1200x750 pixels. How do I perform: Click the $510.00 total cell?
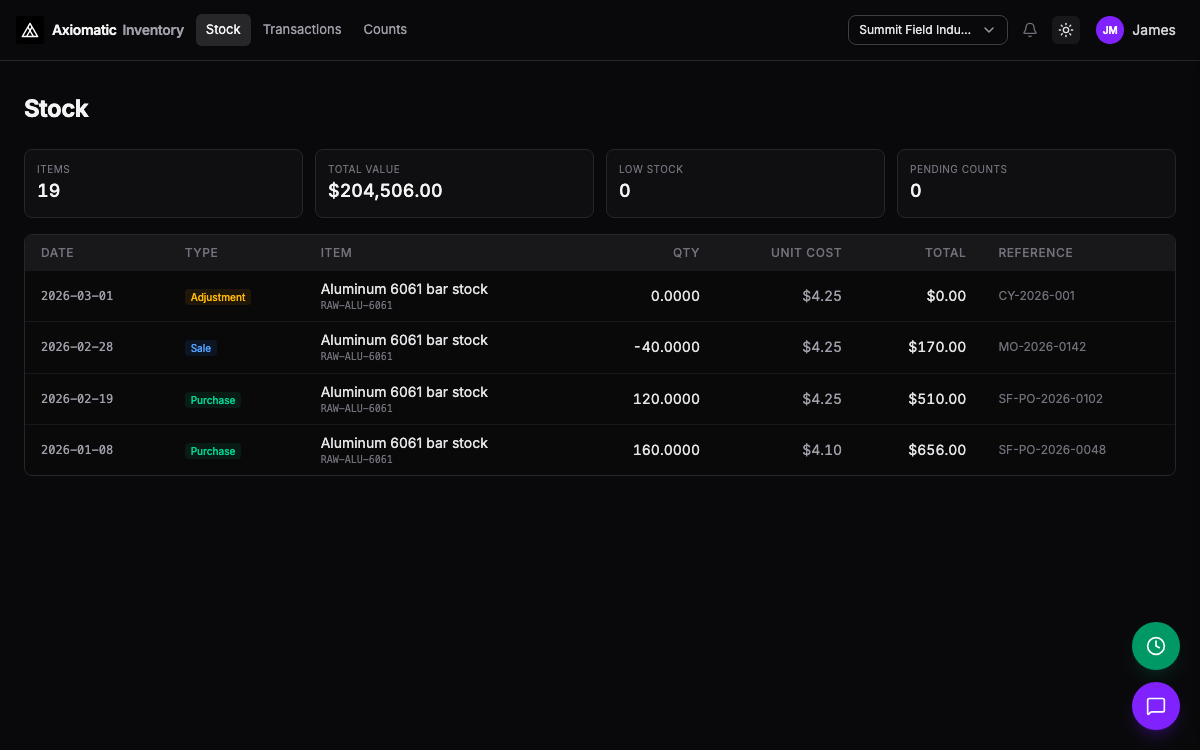click(x=937, y=399)
